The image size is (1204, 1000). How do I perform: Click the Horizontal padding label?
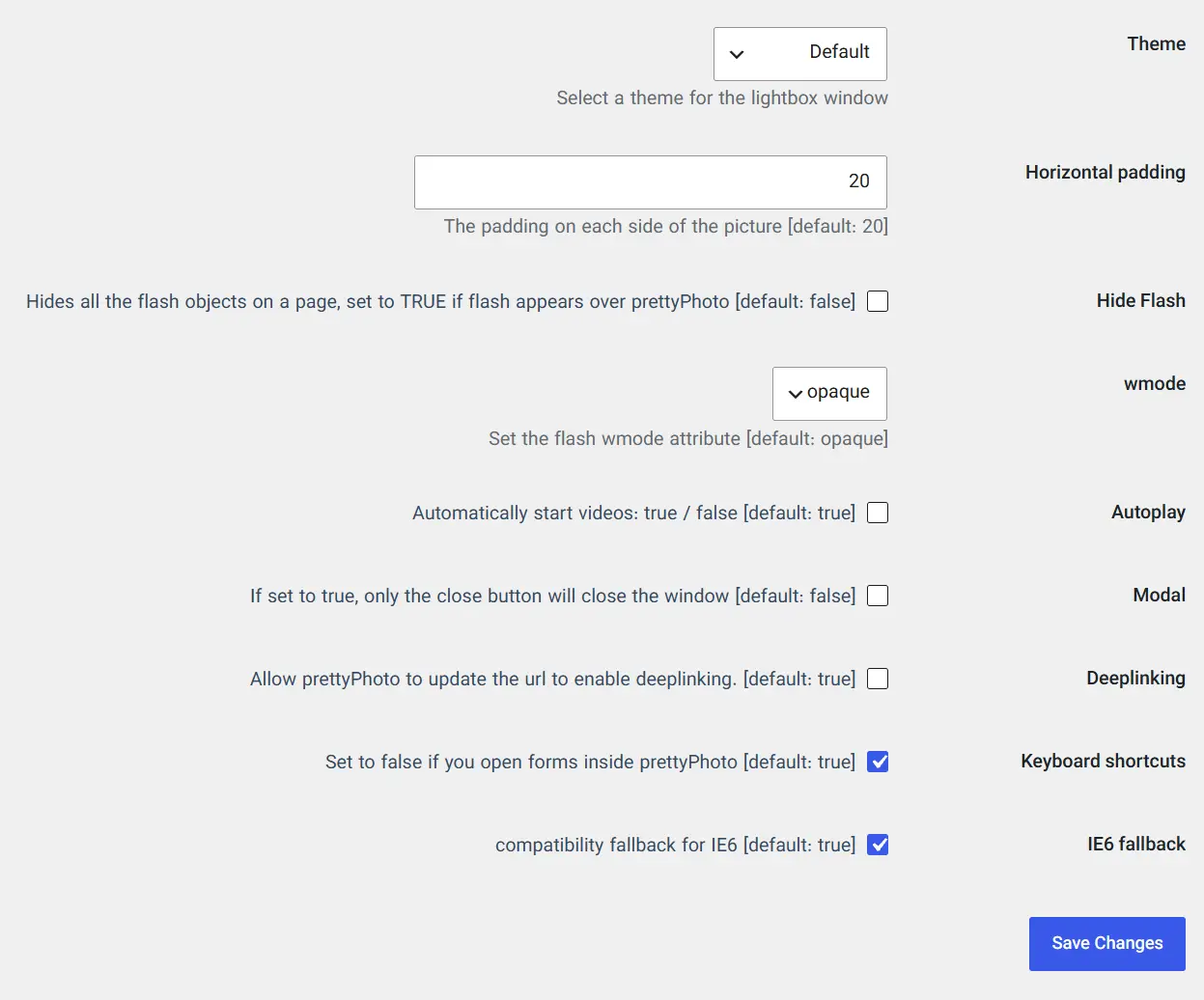1106,173
